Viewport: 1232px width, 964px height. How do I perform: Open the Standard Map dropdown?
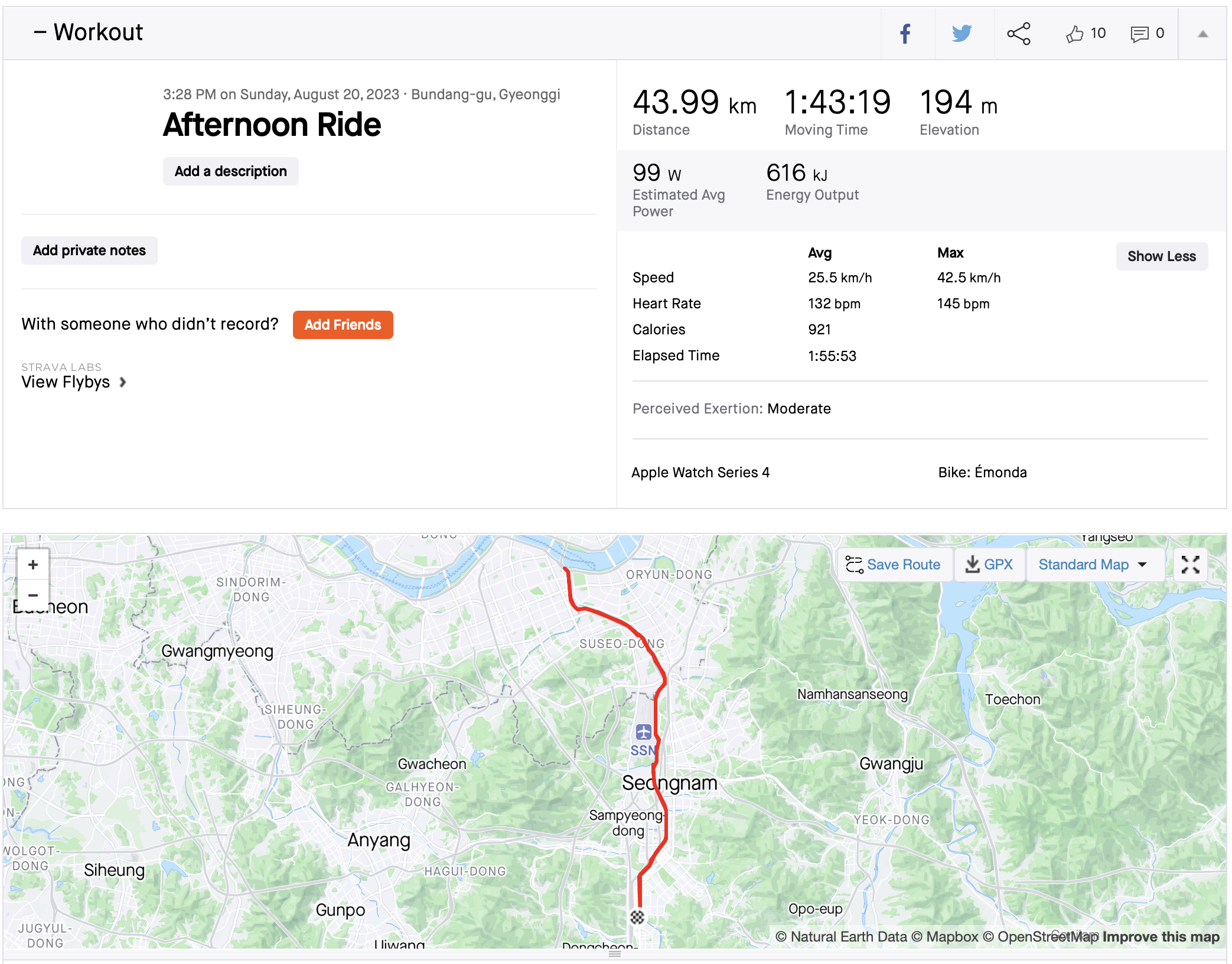pos(1093,565)
